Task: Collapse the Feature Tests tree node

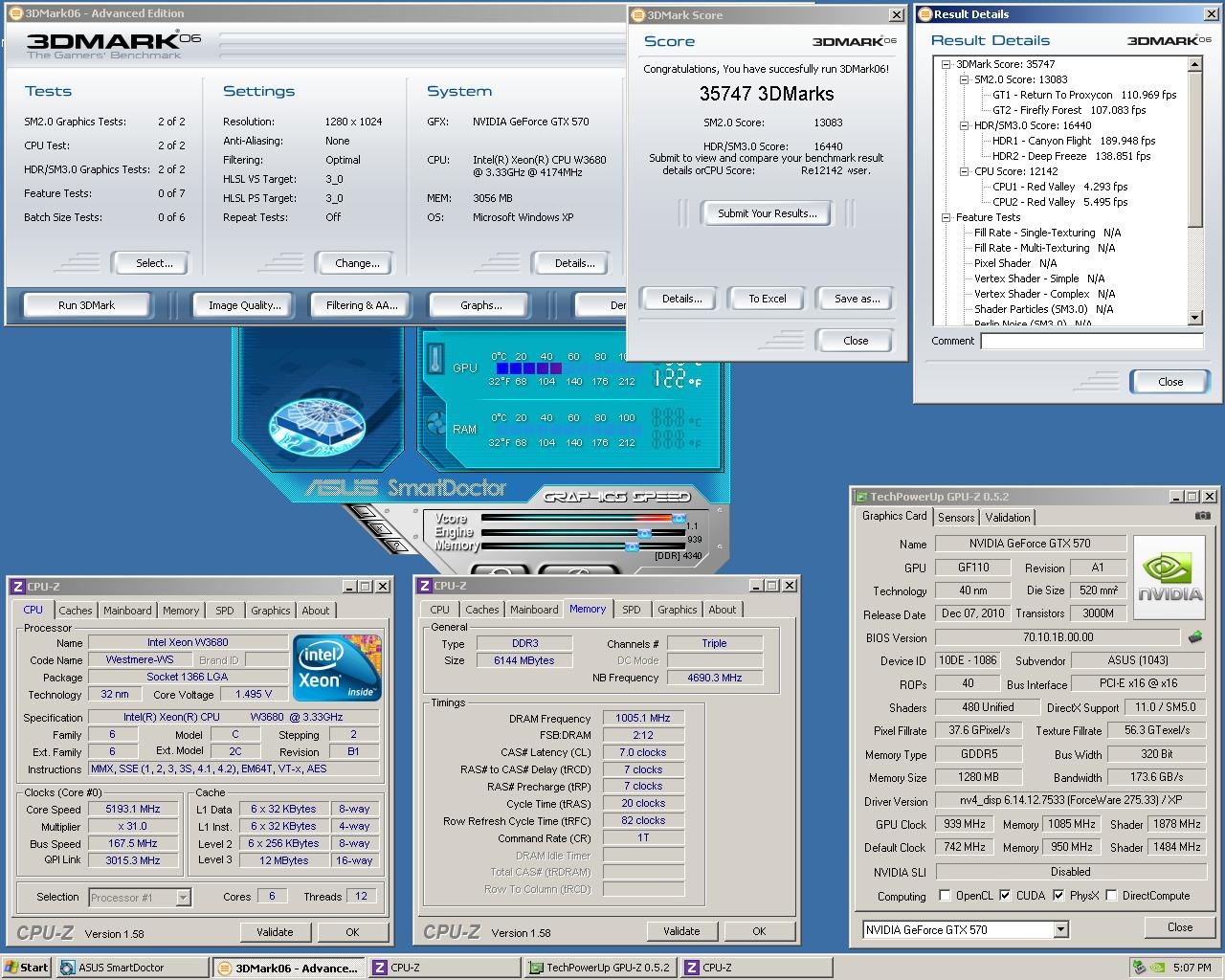Action: (x=946, y=217)
